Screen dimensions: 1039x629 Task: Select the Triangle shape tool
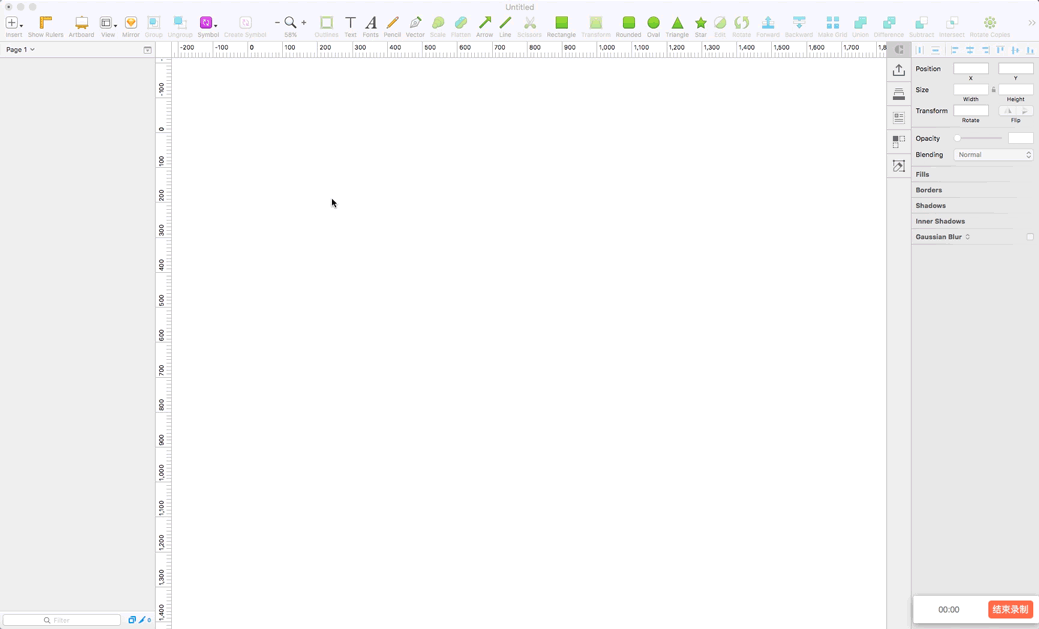[677, 23]
